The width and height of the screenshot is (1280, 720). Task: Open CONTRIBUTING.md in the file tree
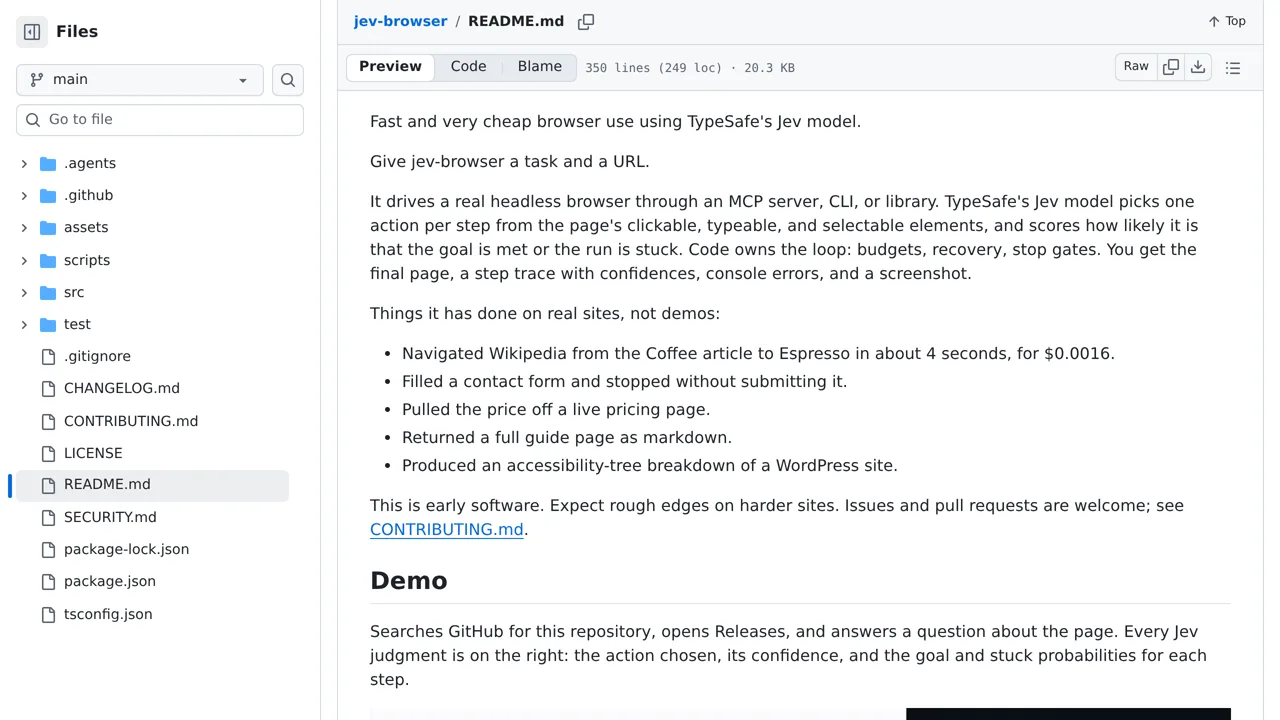tap(131, 421)
